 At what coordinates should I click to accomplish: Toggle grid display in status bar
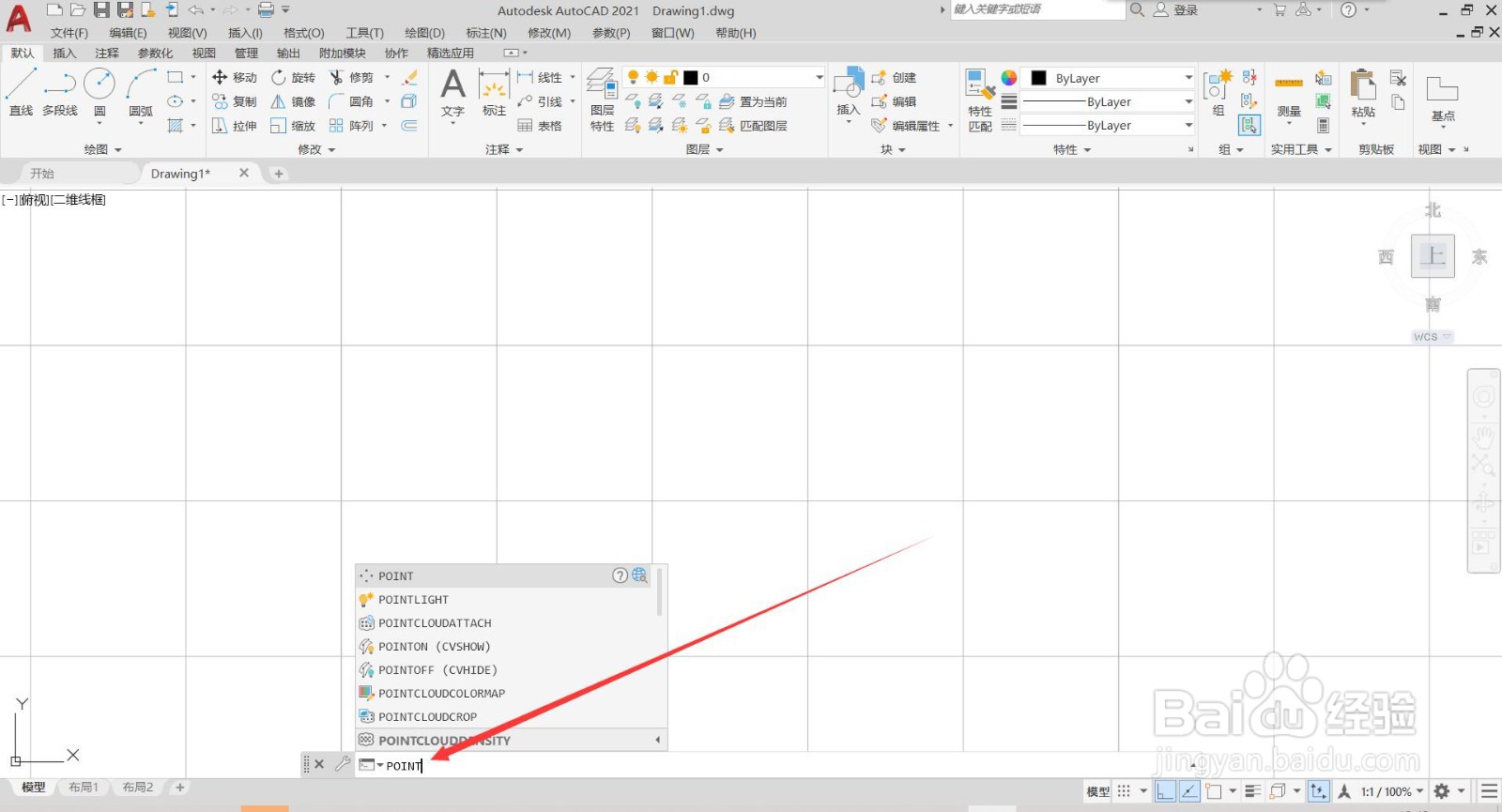coord(1124,791)
